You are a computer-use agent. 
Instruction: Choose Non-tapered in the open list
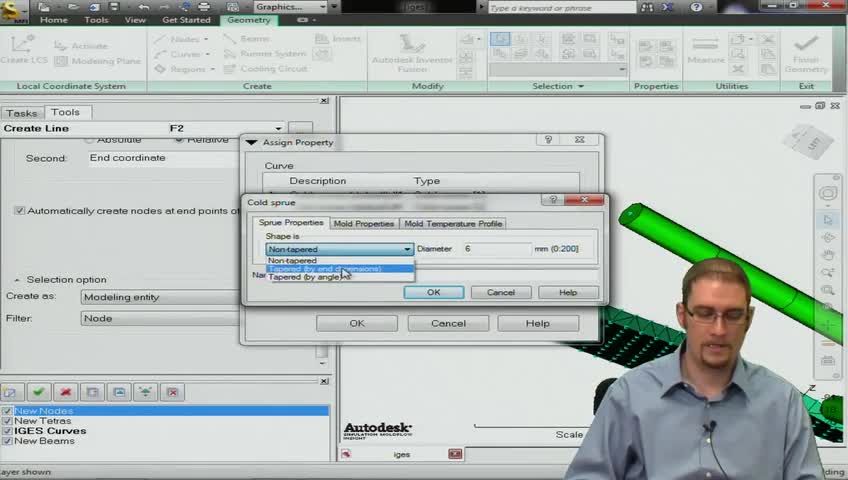point(340,261)
